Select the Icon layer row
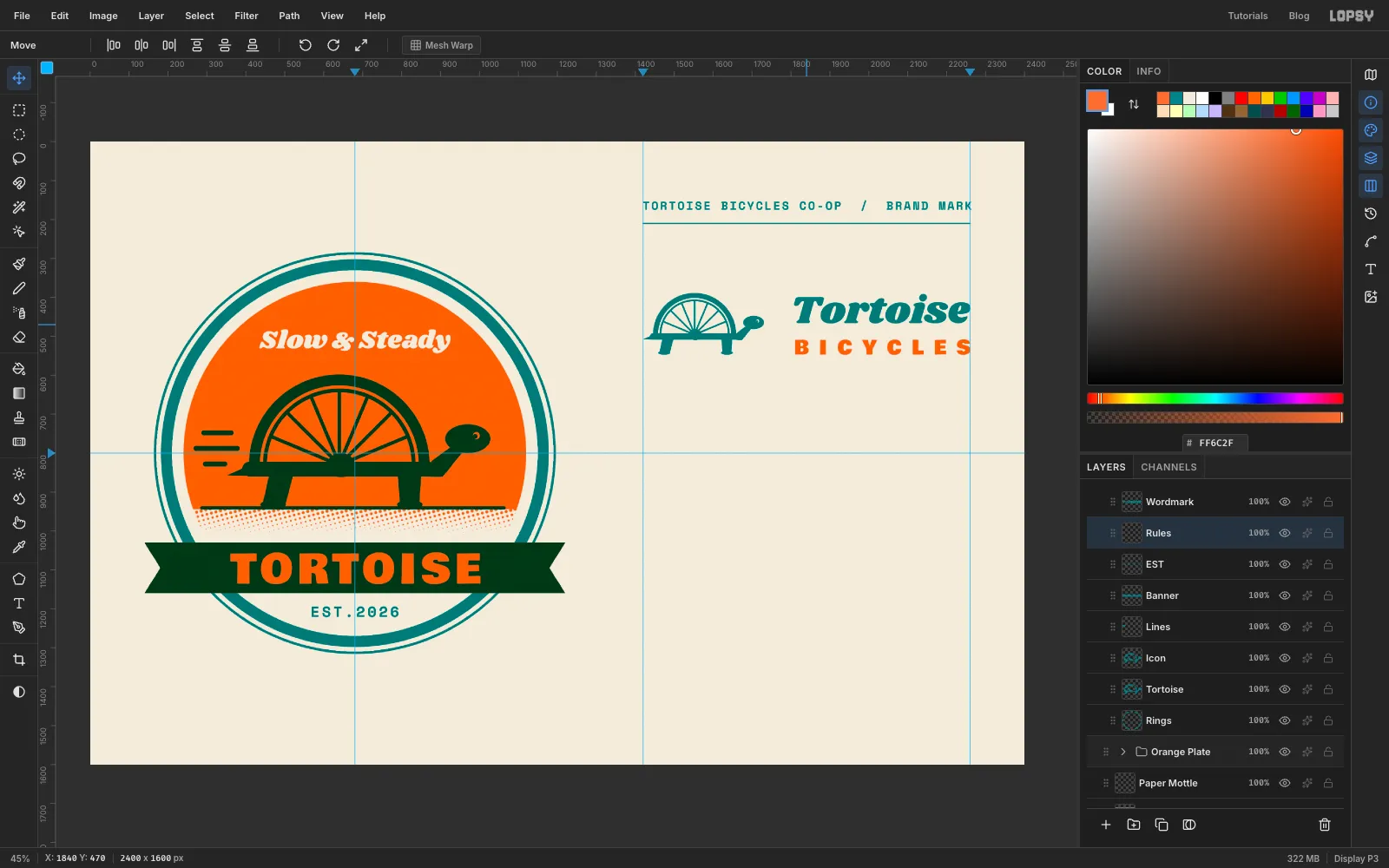The width and height of the screenshot is (1389, 868). (1215, 658)
